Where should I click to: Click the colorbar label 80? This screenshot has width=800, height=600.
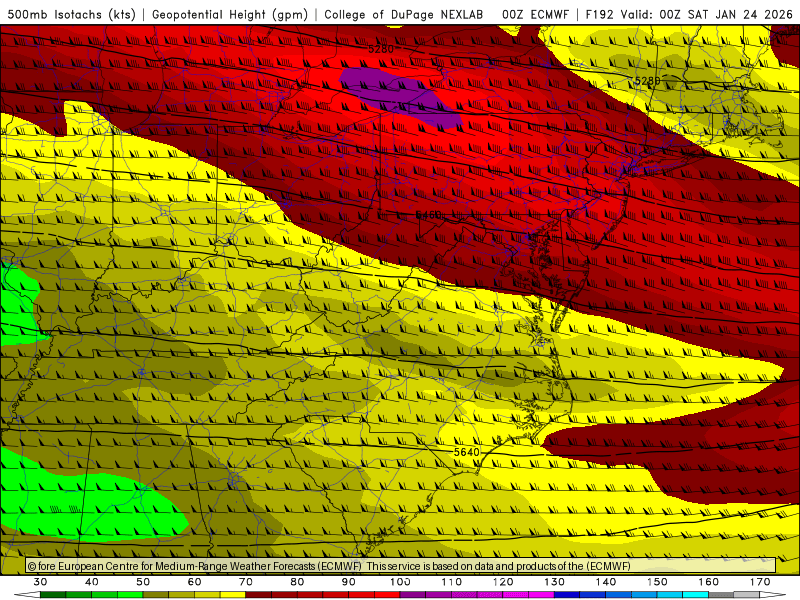[x=297, y=582]
